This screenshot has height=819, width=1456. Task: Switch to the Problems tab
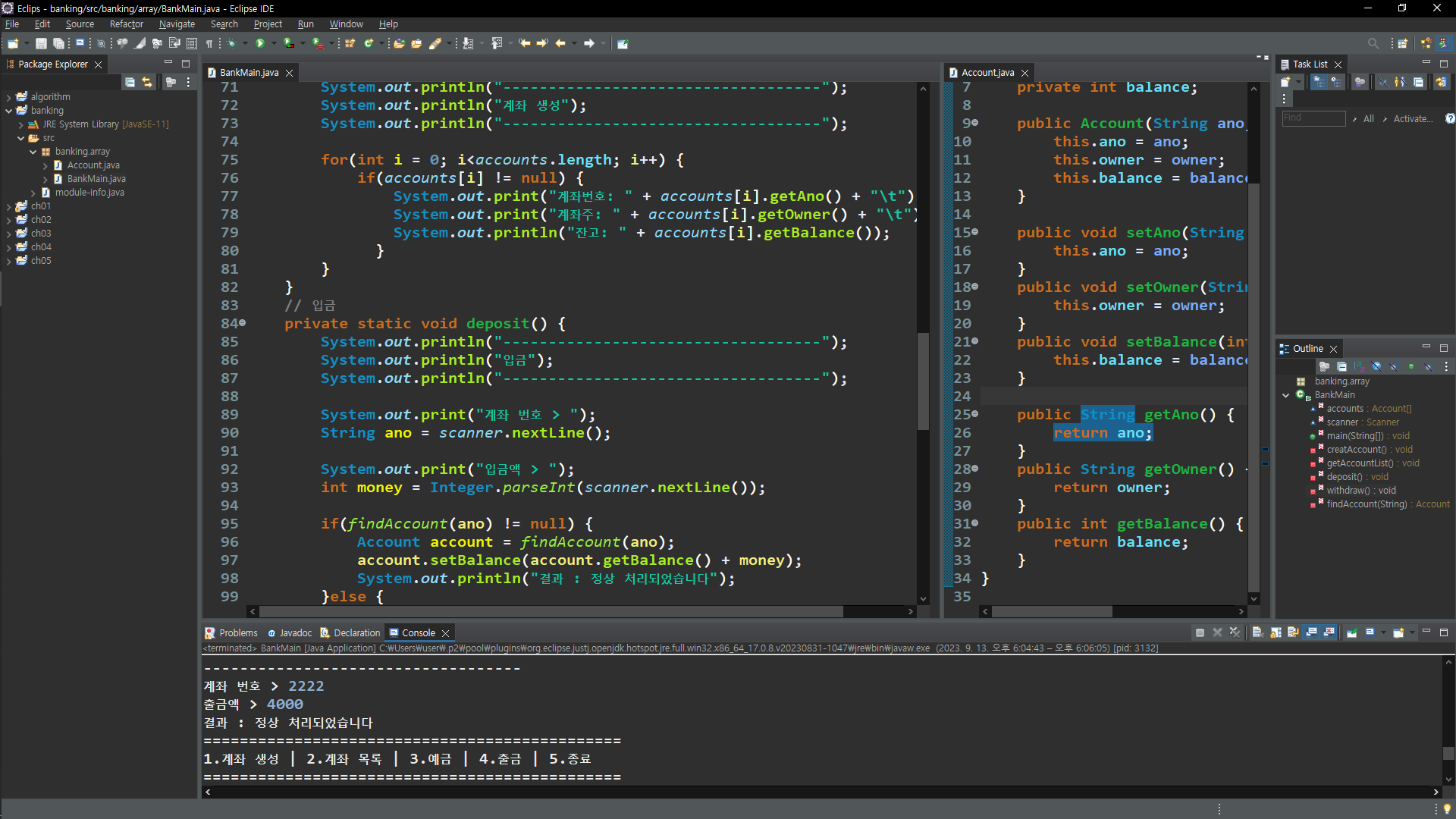click(x=237, y=632)
